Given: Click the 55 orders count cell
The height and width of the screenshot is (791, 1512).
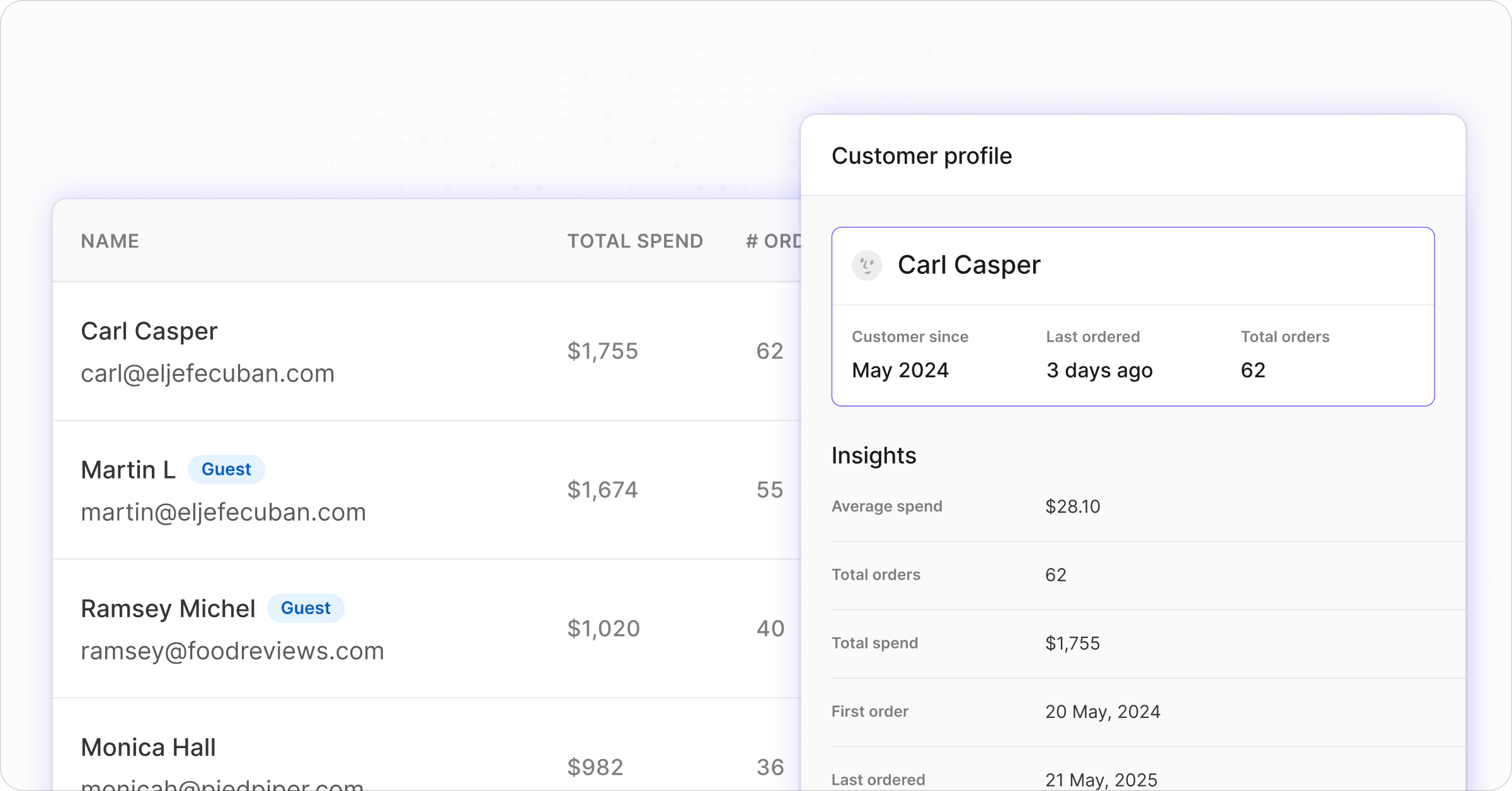Looking at the screenshot, I should point(770,489).
